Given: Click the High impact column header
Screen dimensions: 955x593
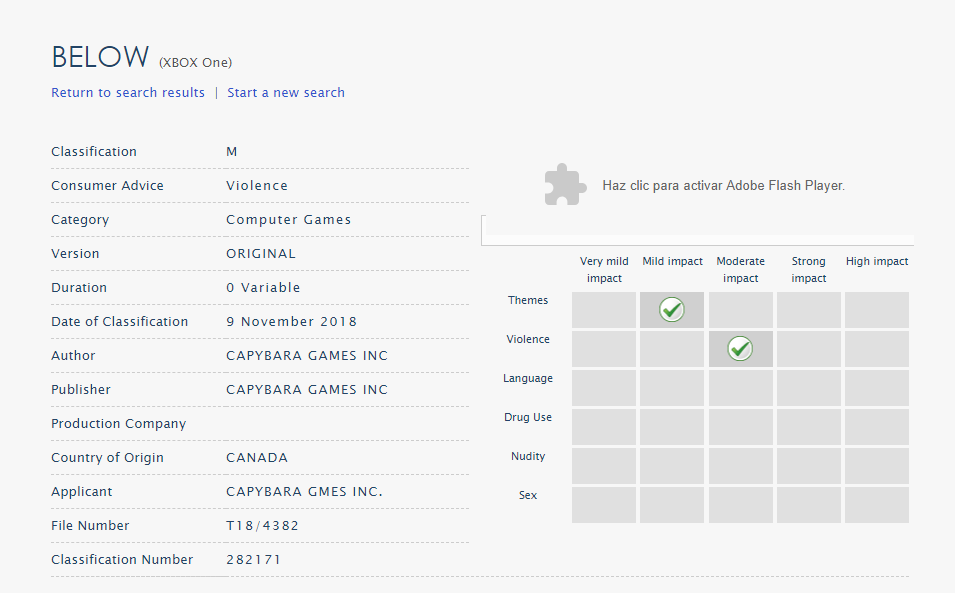Looking at the screenshot, I should pos(876,261).
